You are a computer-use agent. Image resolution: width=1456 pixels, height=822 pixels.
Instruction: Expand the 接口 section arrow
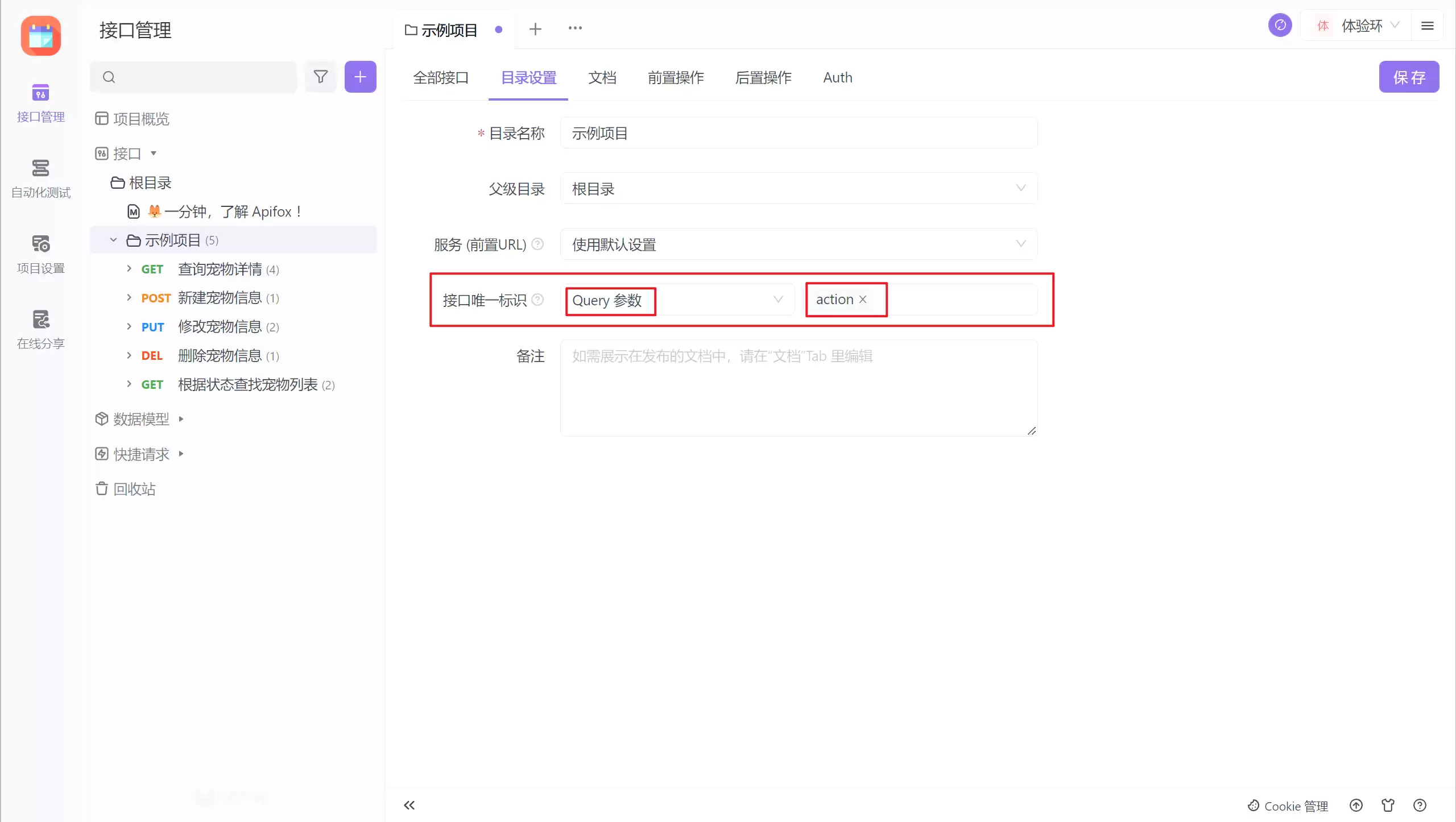click(154, 153)
